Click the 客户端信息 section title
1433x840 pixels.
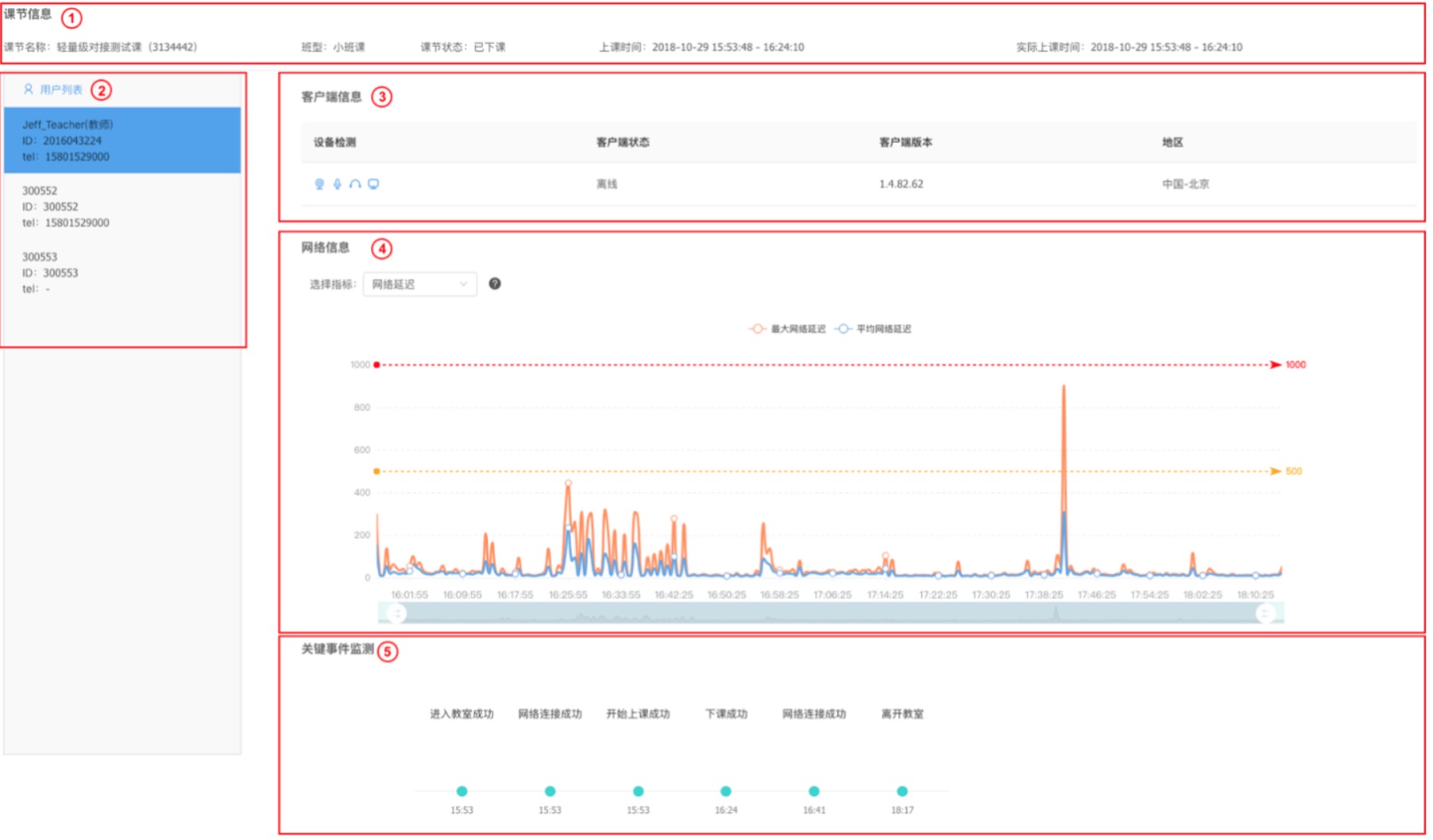pyautogui.click(x=331, y=97)
